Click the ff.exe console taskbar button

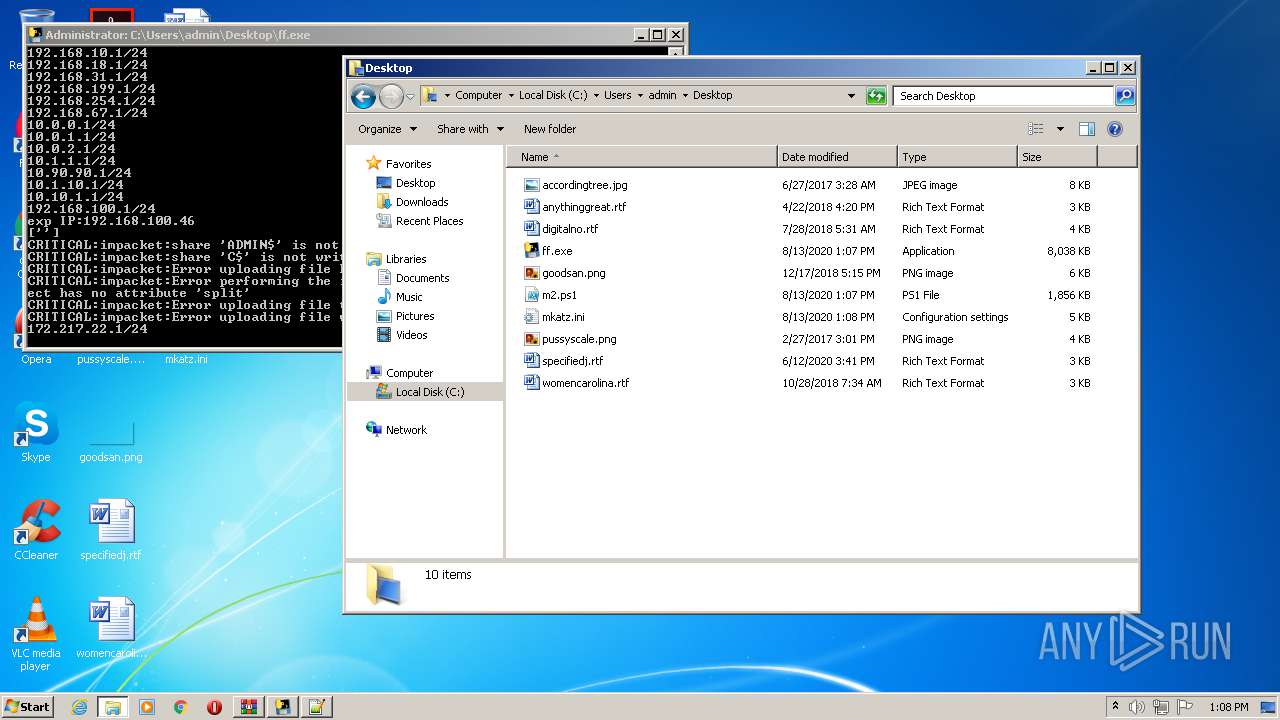tap(282, 707)
